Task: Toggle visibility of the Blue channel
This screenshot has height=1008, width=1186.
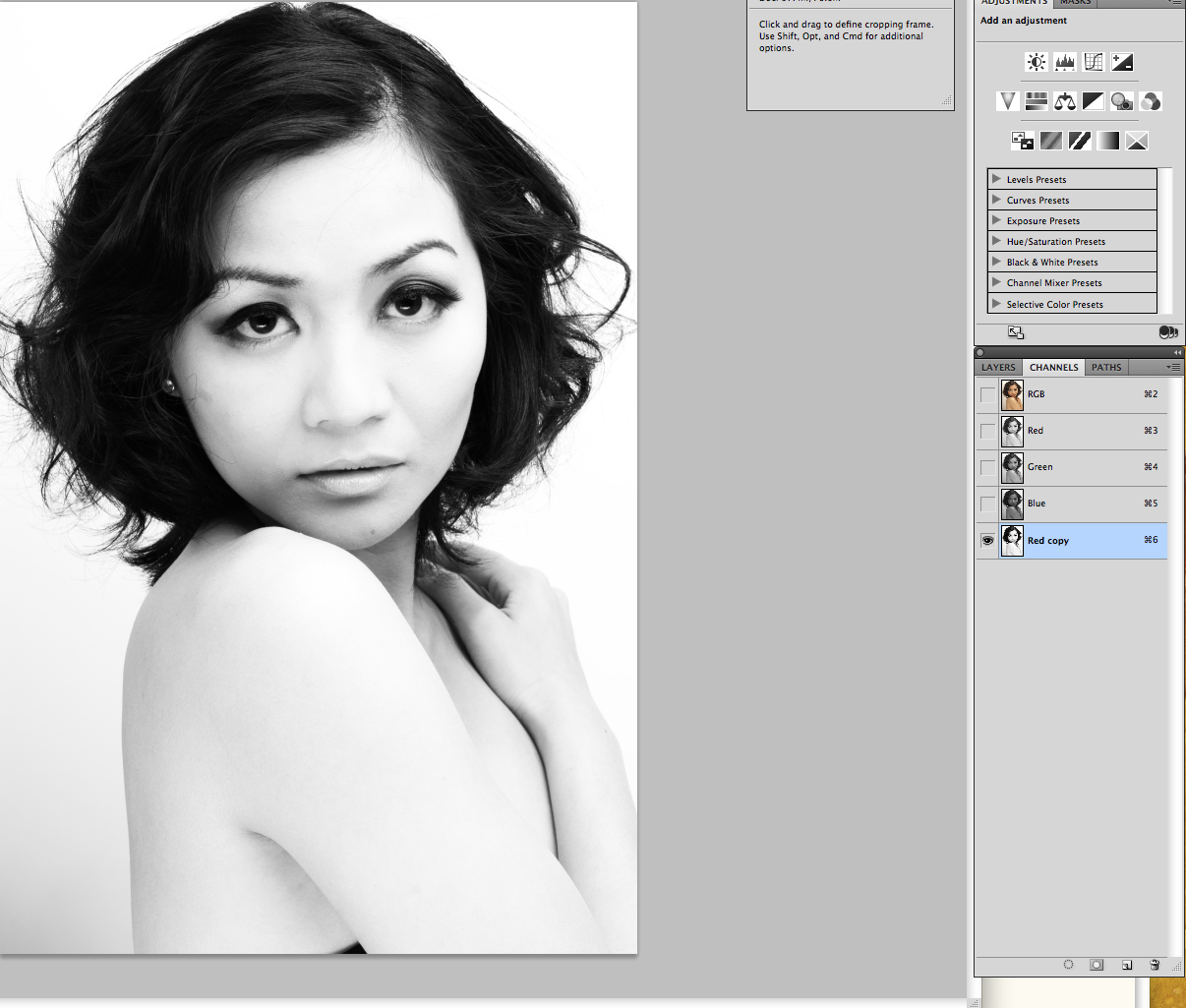Action: point(987,504)
